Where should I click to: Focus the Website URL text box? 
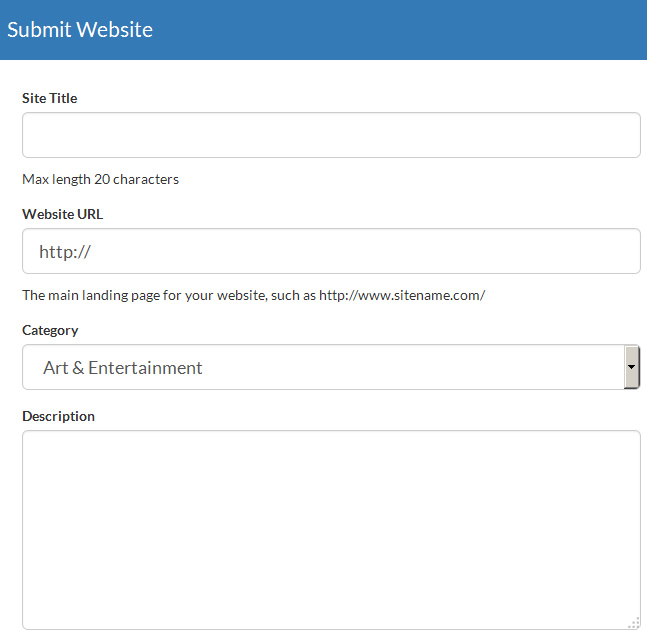330,251
